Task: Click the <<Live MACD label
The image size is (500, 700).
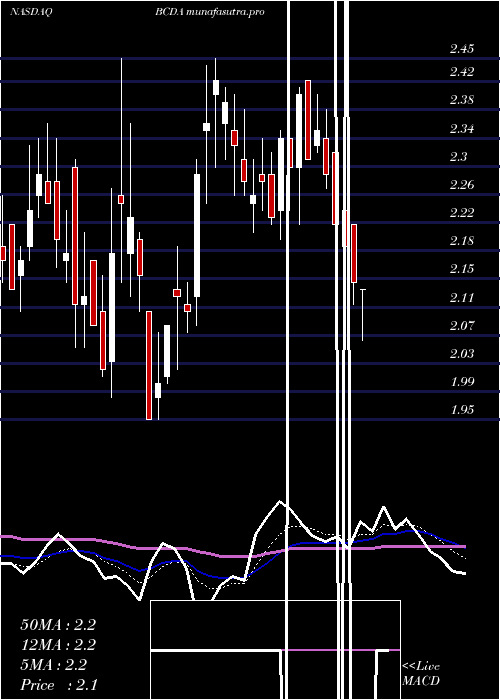Action: [x=421, y=673]
